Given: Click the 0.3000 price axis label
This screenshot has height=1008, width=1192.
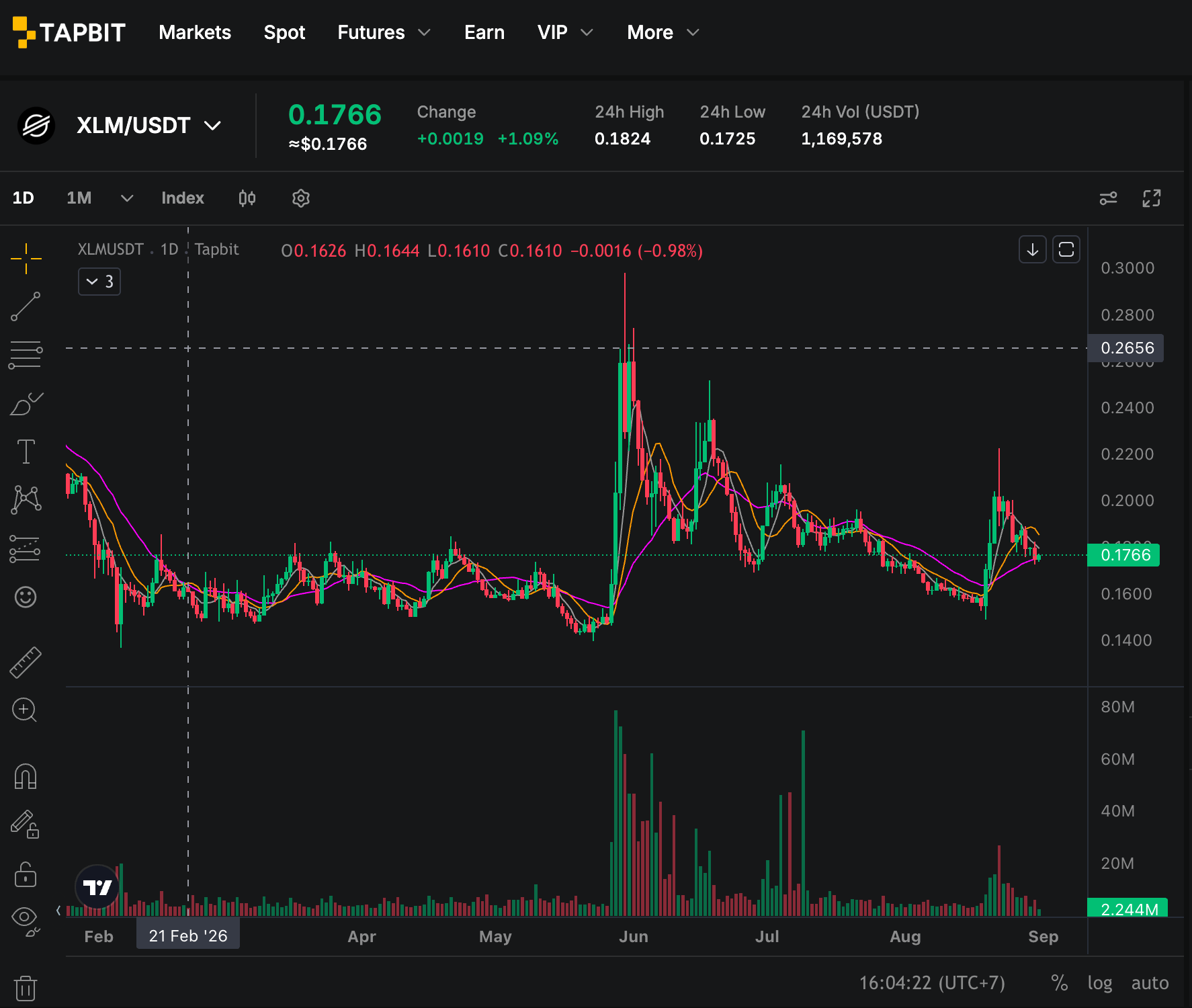Looking at the screenshot, I should pyautogui.click(x=1127, y=268).
